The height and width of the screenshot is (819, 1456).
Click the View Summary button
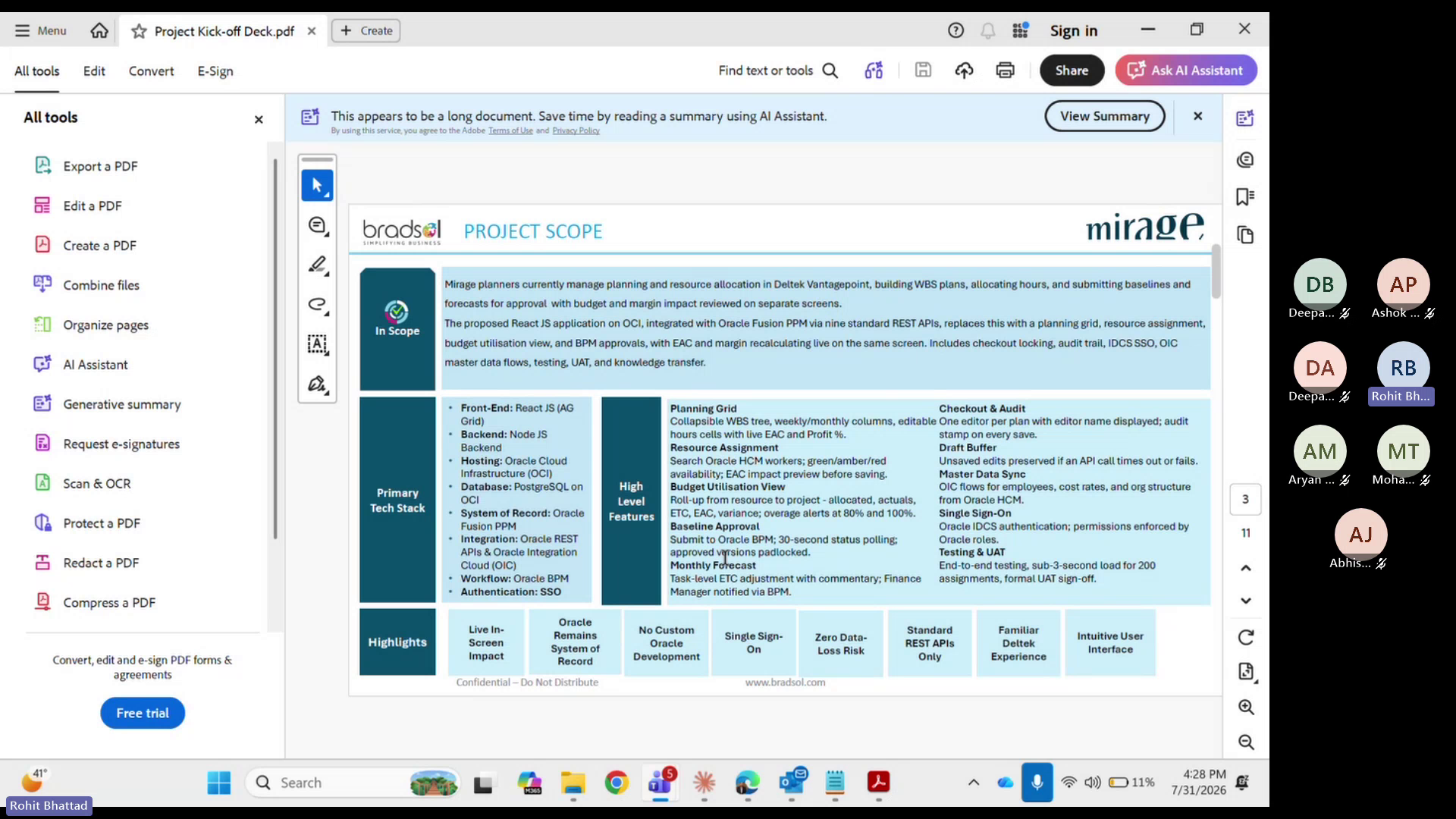1104,116
